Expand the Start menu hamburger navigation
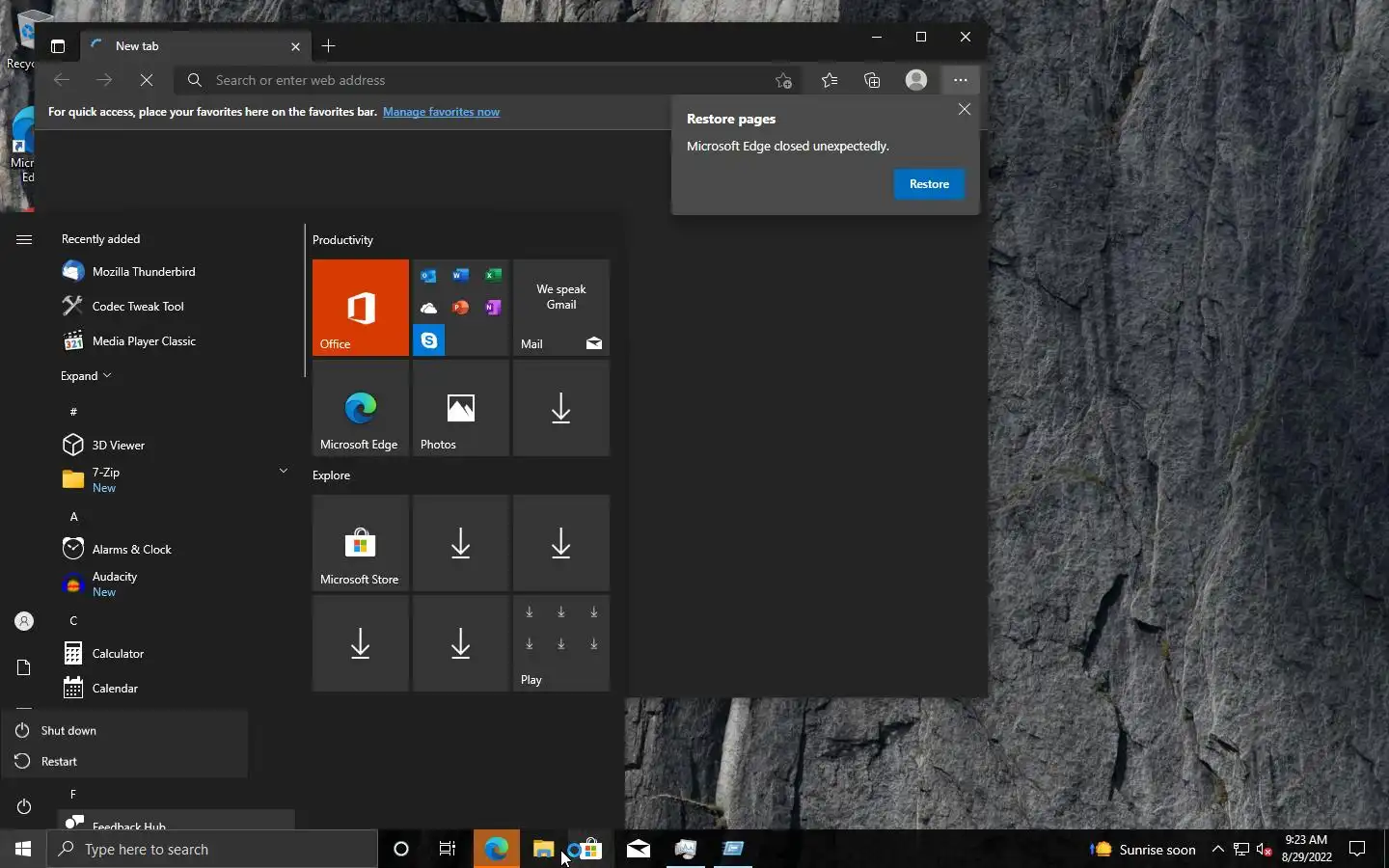The height and width of the screenshot is (868, 1389). click(24, 240)
